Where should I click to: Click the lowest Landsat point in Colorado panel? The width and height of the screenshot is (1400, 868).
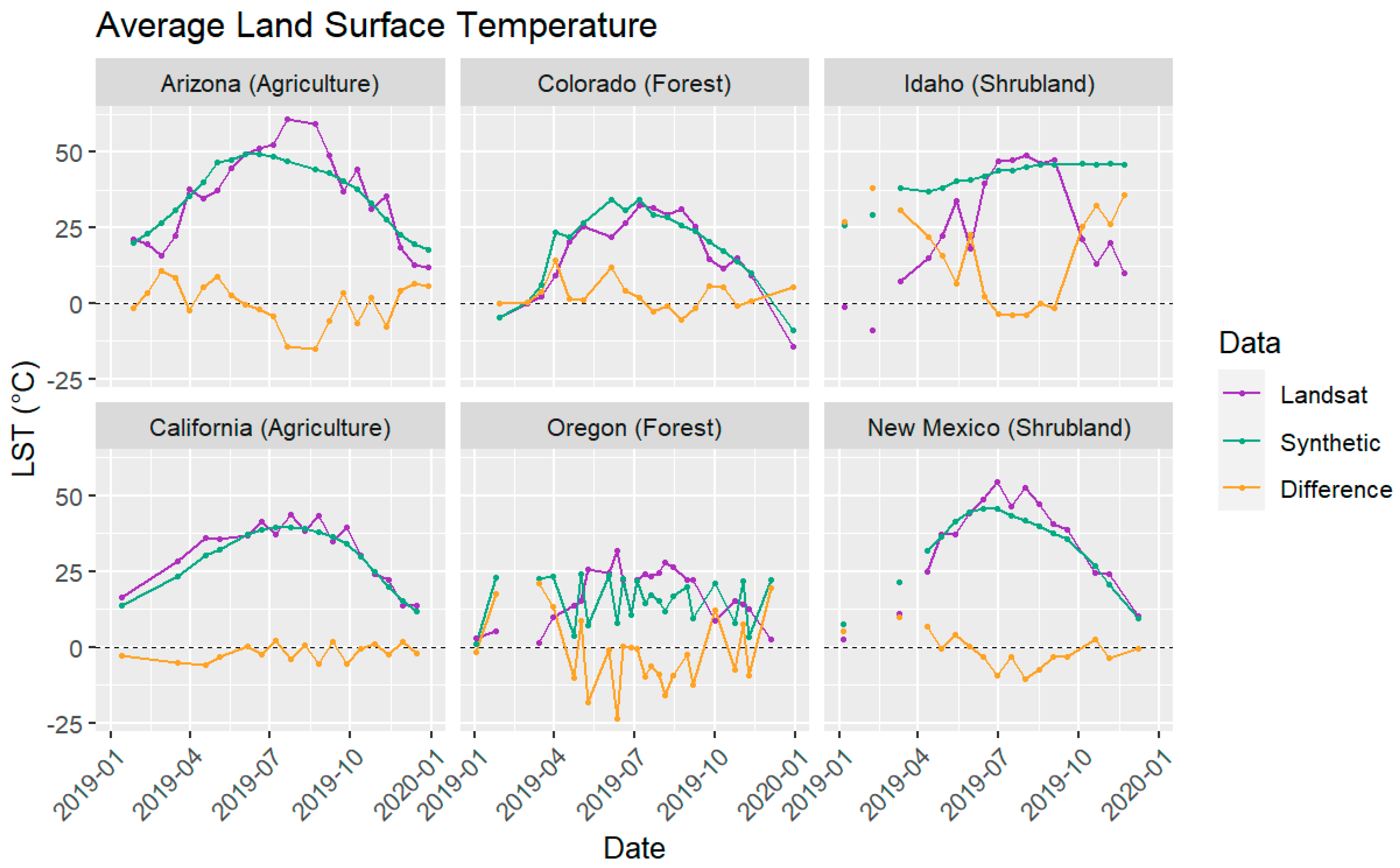click(x=793, y=347)
